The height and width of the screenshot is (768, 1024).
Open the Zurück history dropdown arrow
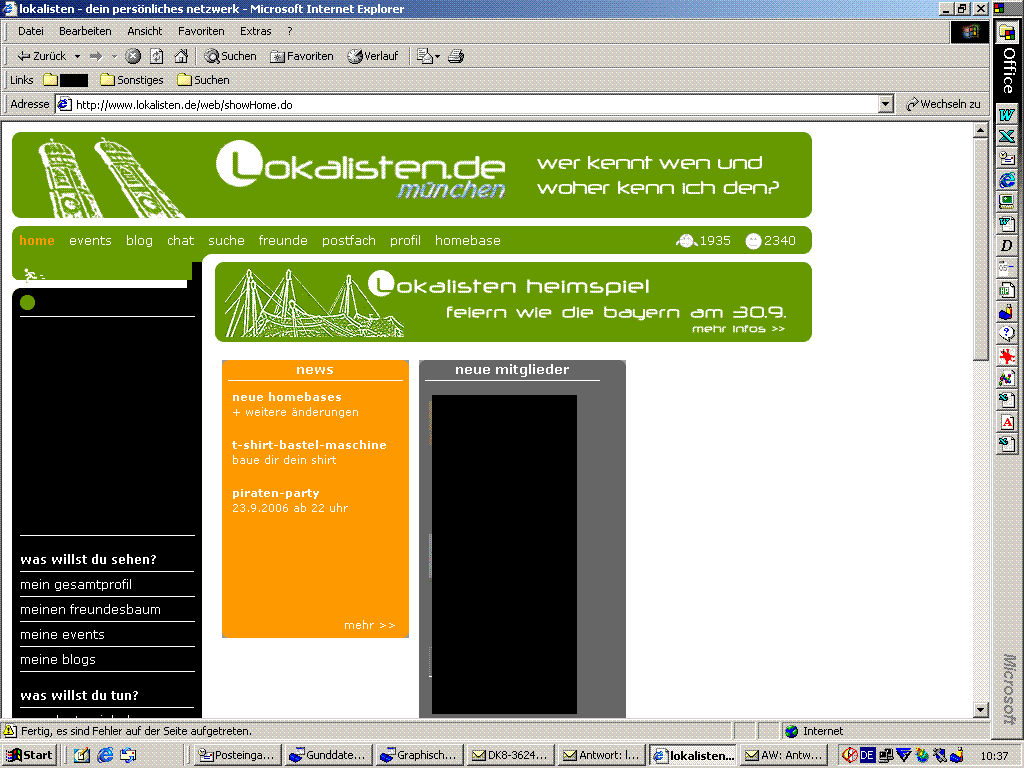point(77,56)
